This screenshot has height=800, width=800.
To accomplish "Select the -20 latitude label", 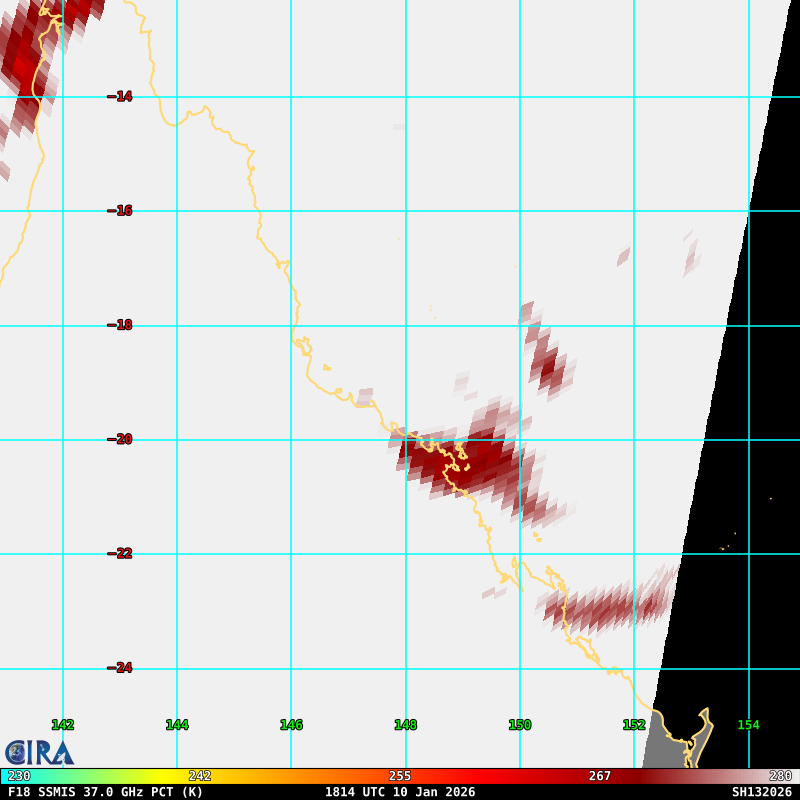I will [x=120, y=439].
